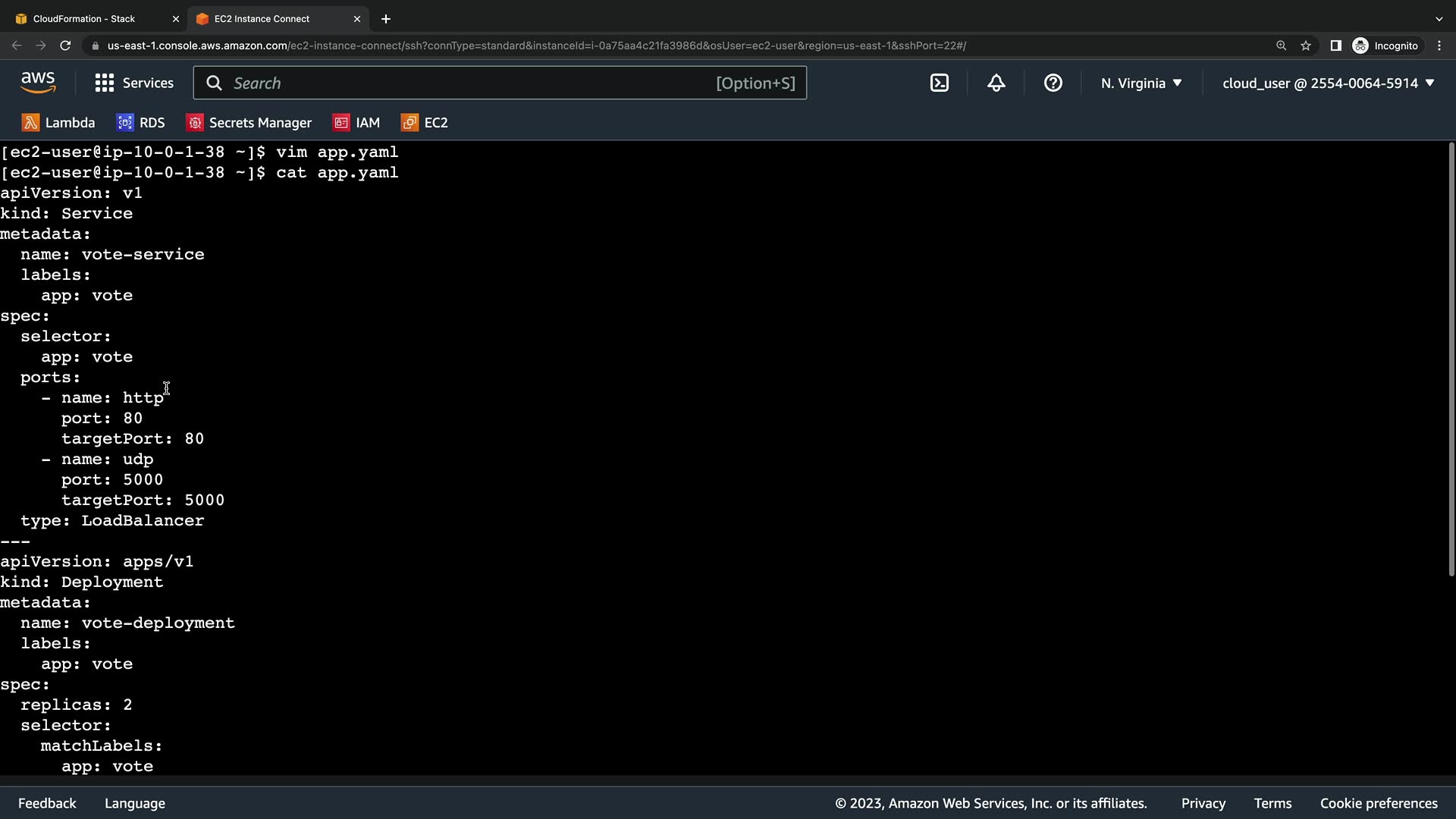Open Cookie preferences in footer

click(x=1378, y=803)
